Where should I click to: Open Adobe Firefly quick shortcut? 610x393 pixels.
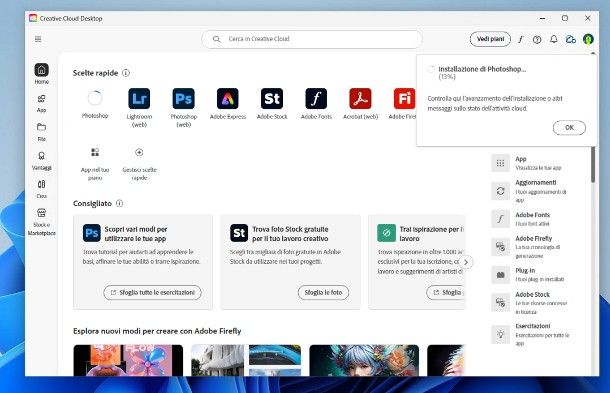pos(403,104)
